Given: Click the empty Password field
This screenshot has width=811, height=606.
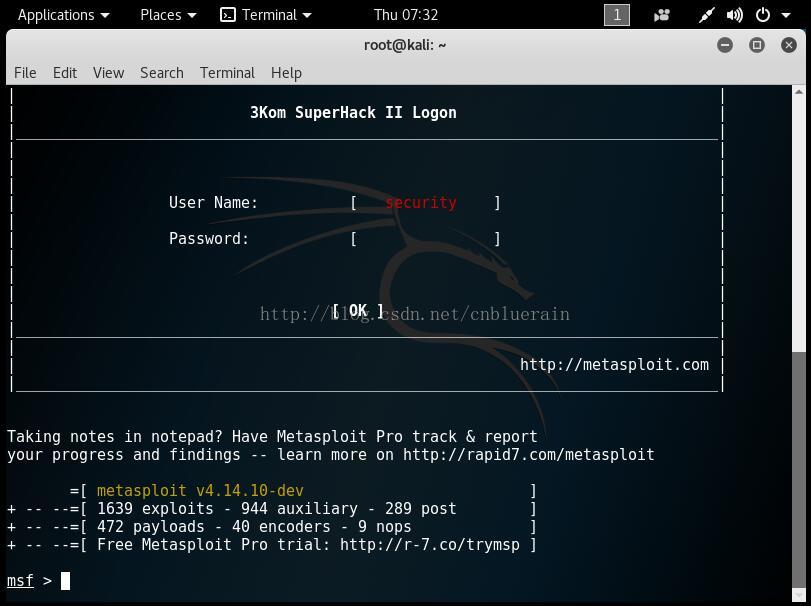Looking at the screenshot, I should pos(426,239).
